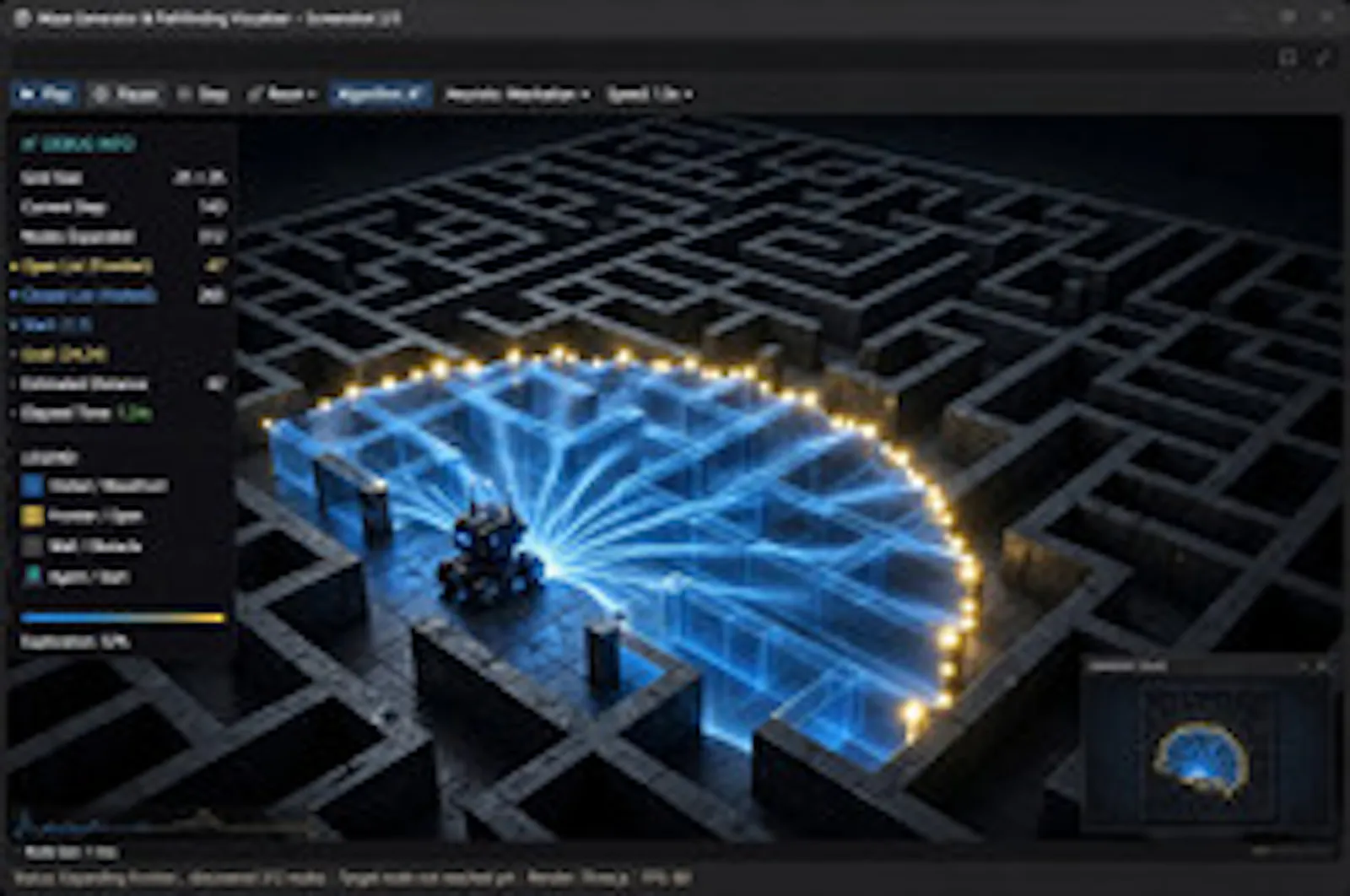Screen dimensions: 1350x896
Task: Select the Nodes Expanded row
Action: pos(122,236)
